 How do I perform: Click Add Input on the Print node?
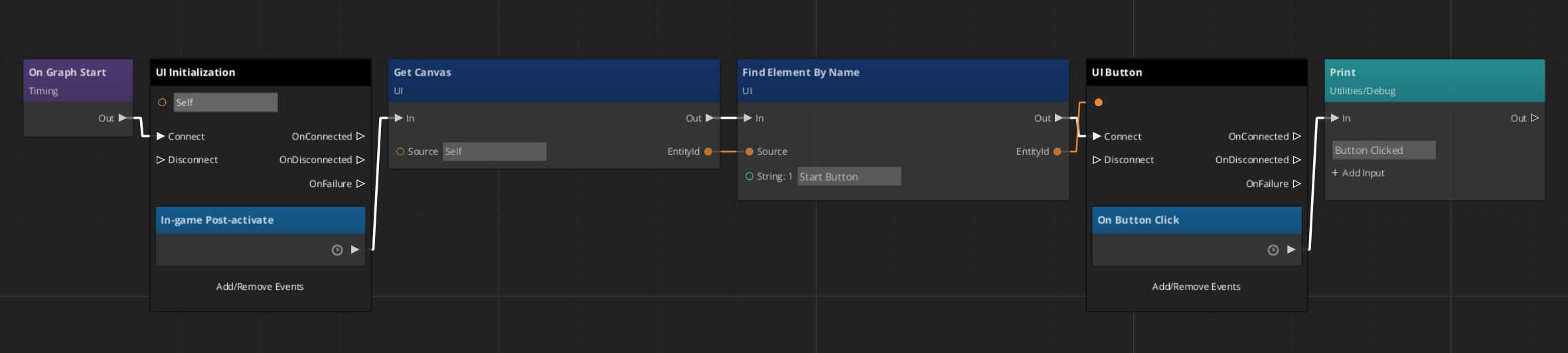1358,173
